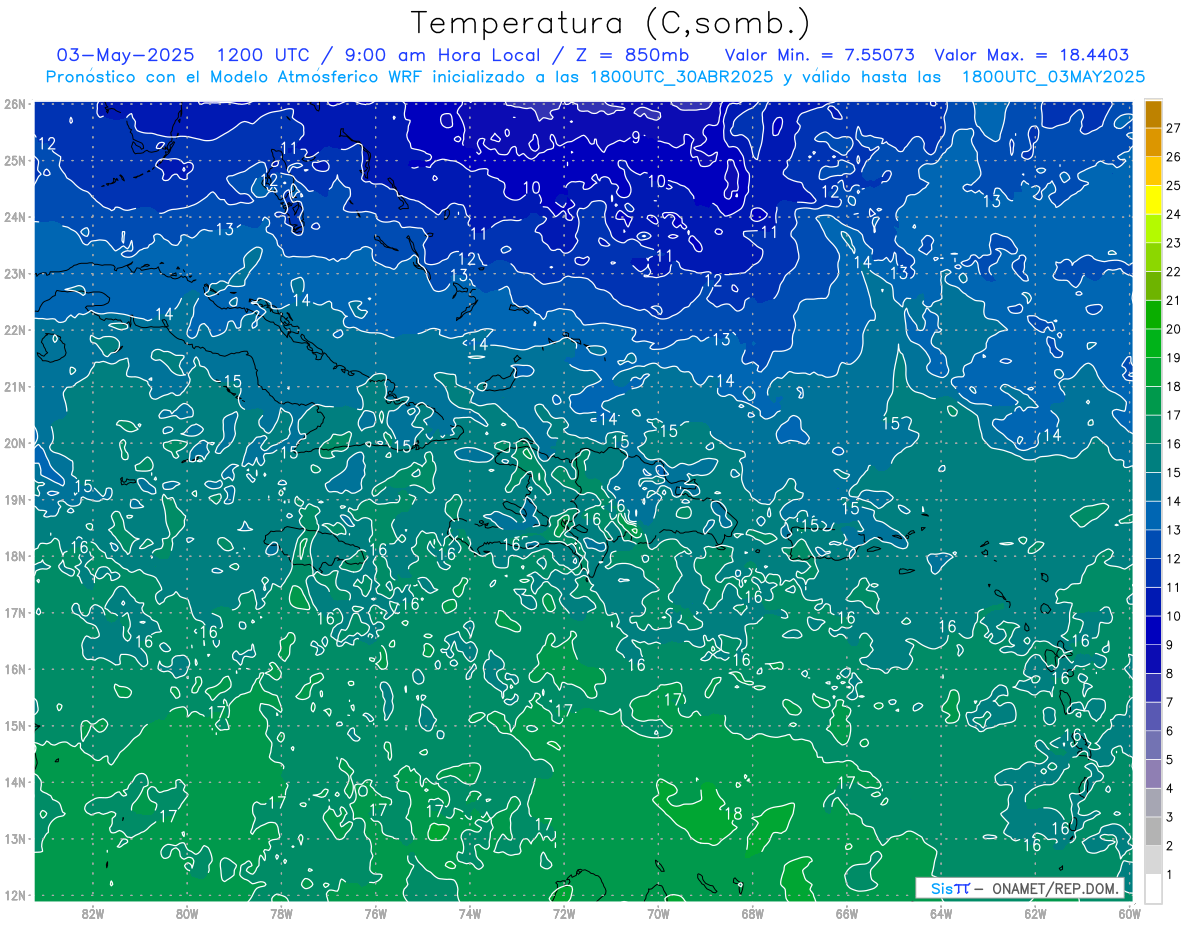Click the color legend number "27"

tap(1174, 128)
